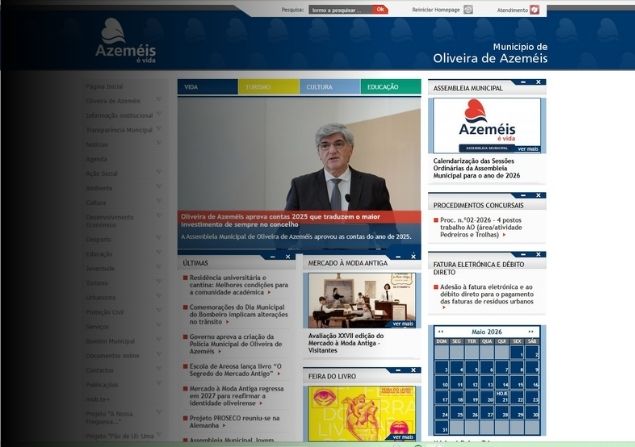Expand the Ambiente sidebar arrow
The width and height of the screenshot is (635, 447).
(x=159, y=187)
